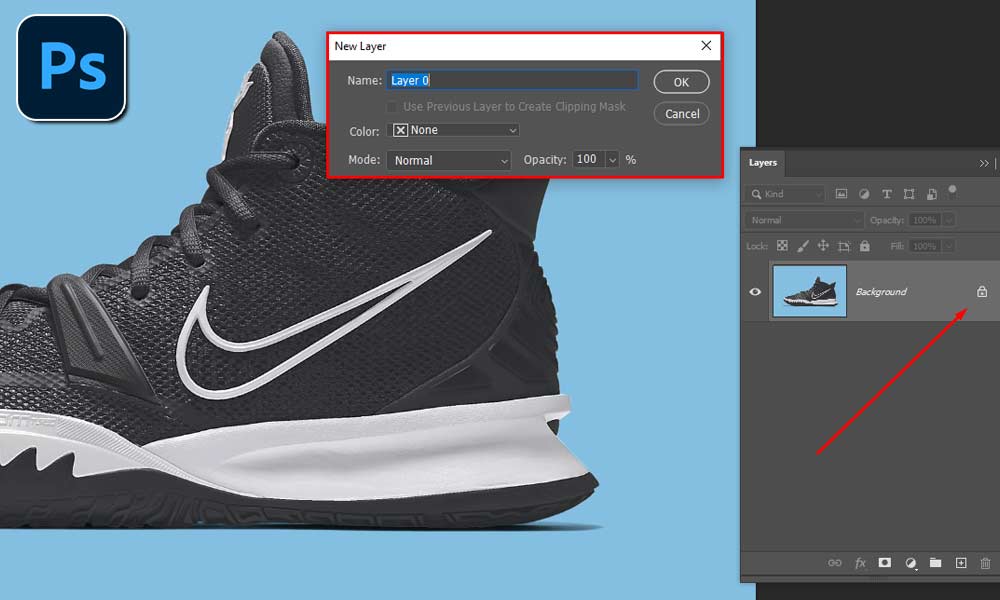
Task: Lock position move icon
Action: (823, 246)
